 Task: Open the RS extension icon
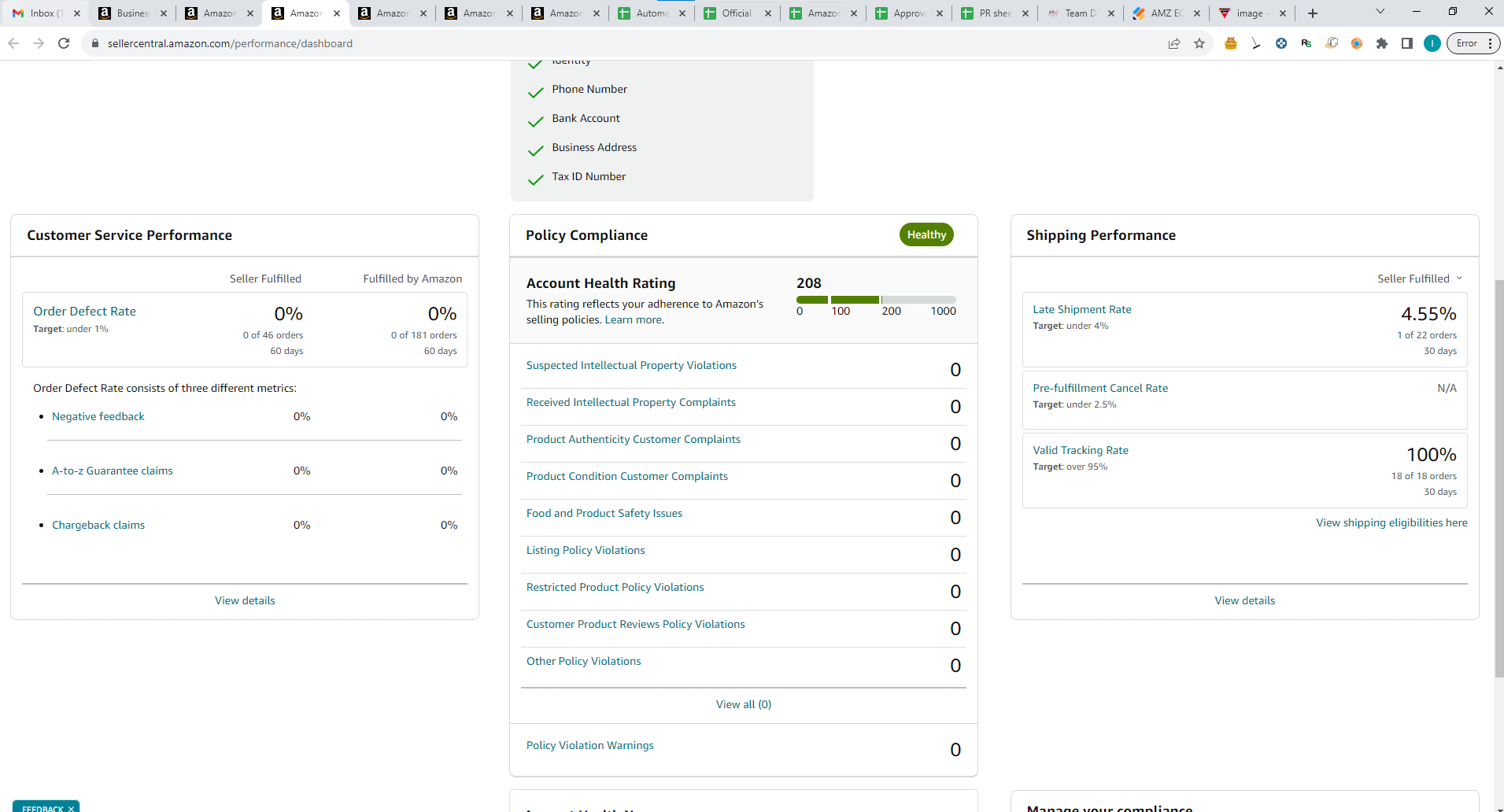(x=1306, y=43)
